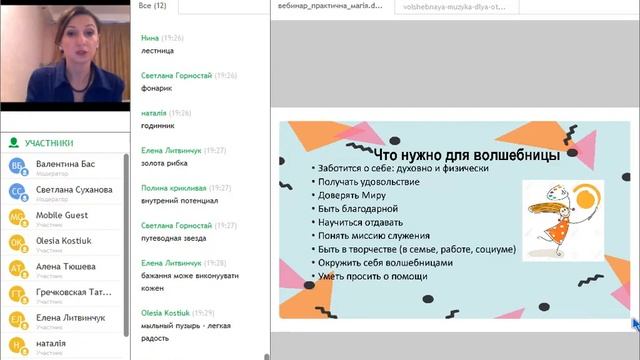
Task: Click chat message золота рибка
Action: [164, 163]
